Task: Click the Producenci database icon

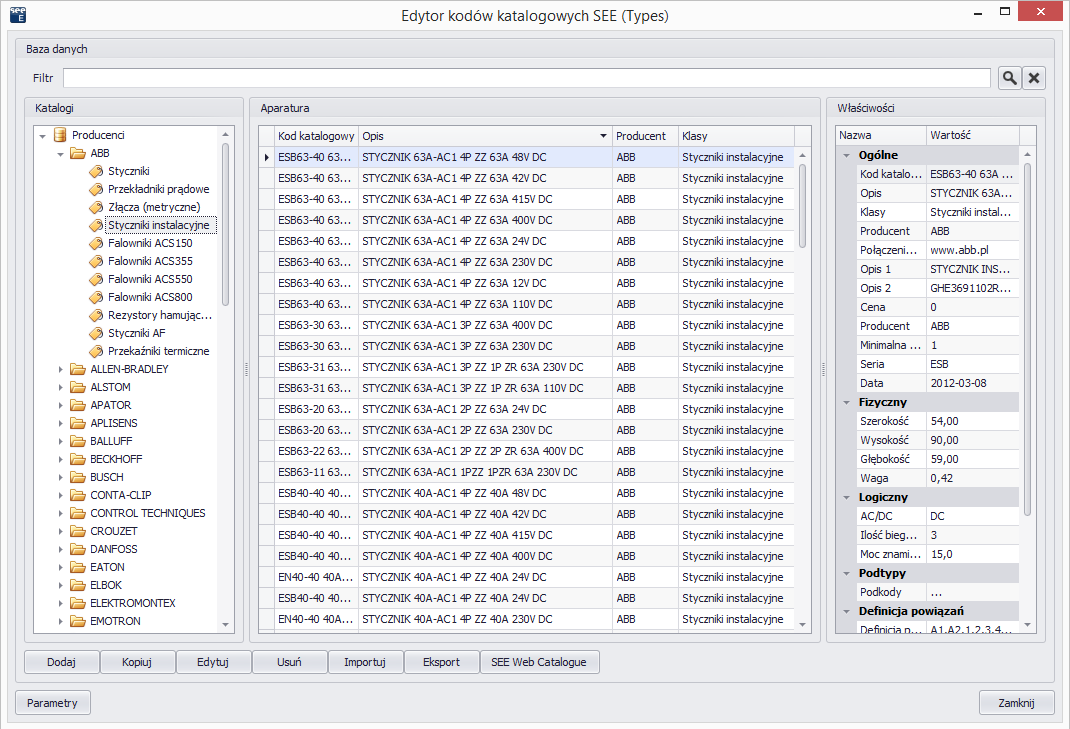Action: point(60,135)
